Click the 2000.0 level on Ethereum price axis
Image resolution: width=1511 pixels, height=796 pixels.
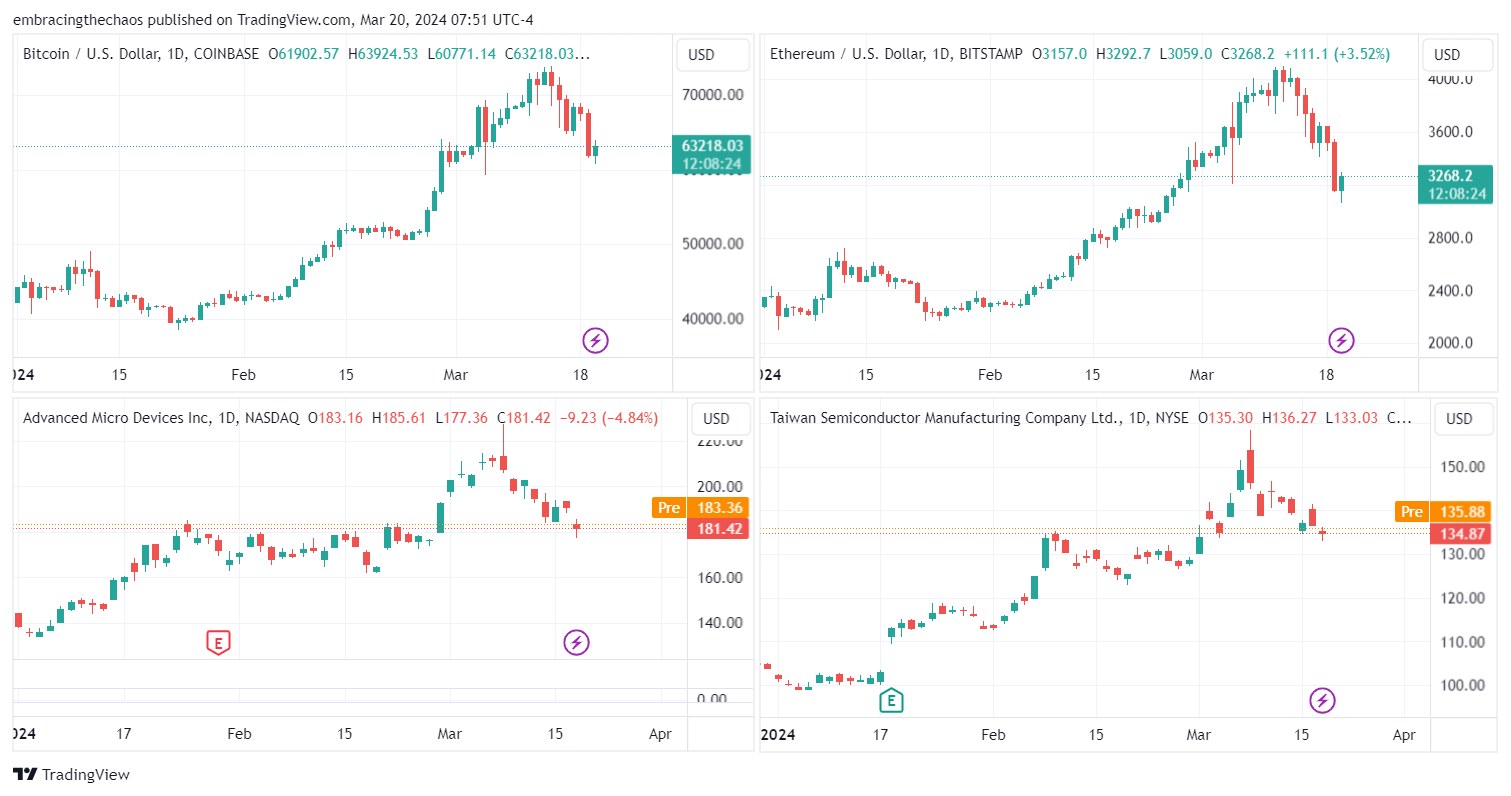[x=1451, y=343]
